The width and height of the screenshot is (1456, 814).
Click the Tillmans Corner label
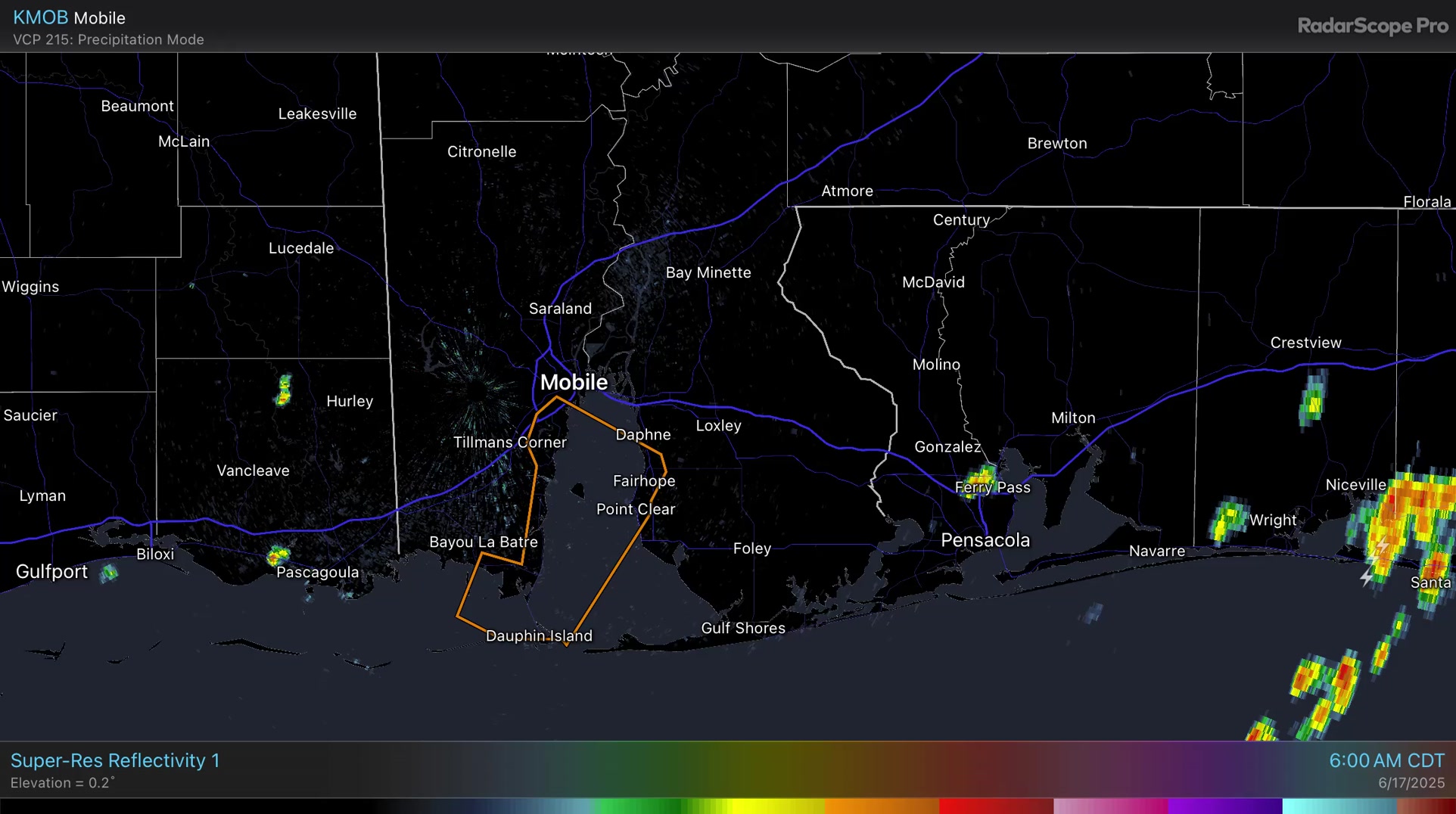tap(510, 443)
